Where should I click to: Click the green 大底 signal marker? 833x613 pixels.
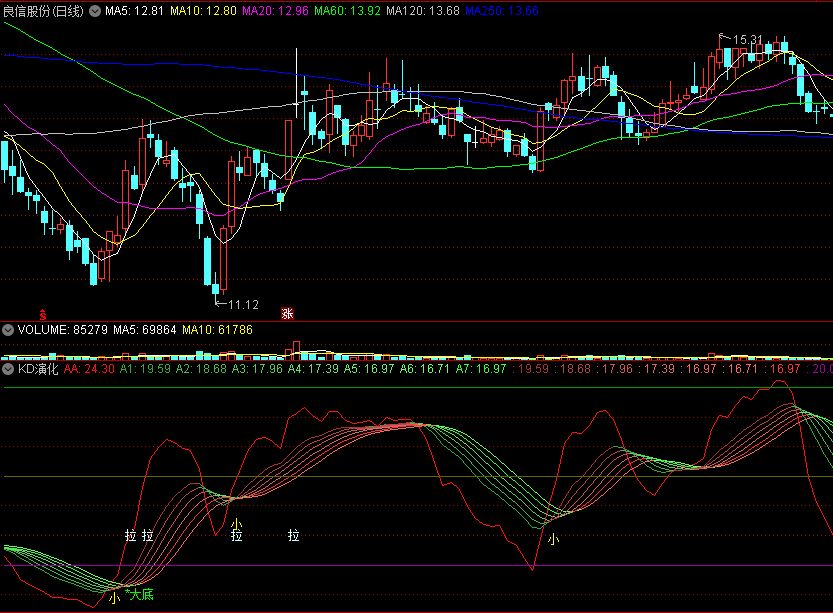click(141, 594)
